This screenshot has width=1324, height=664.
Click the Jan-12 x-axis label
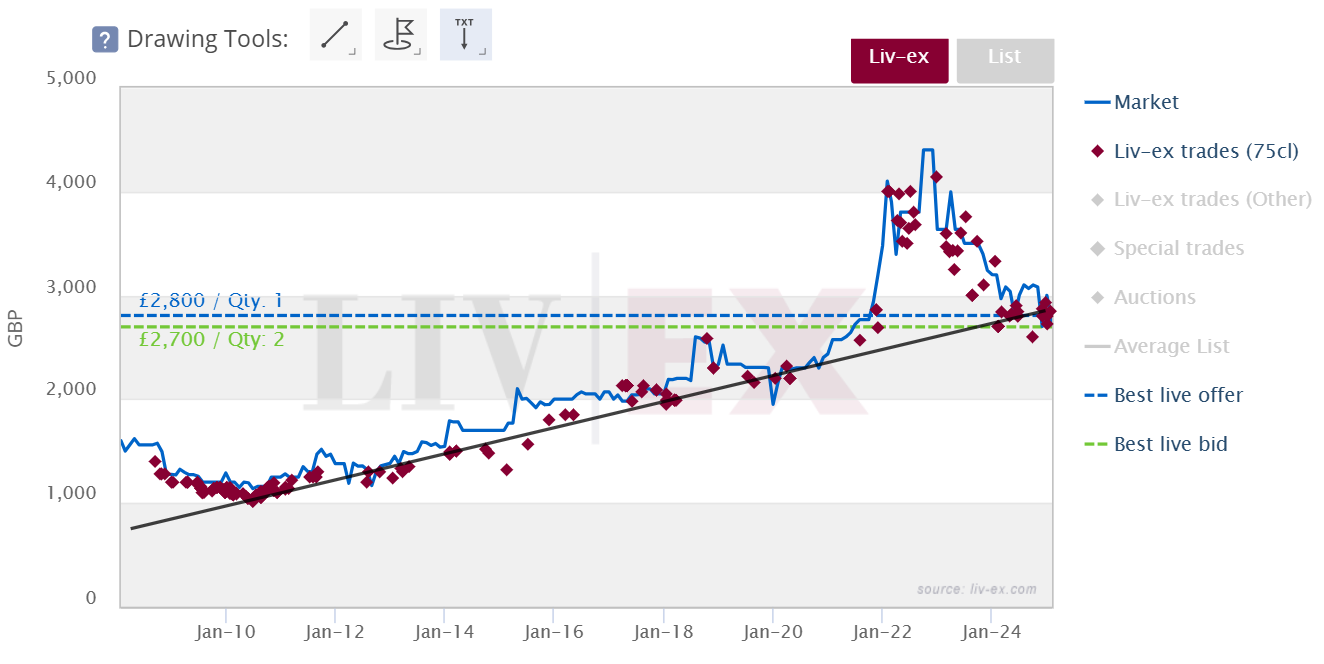tap(335, 632)
